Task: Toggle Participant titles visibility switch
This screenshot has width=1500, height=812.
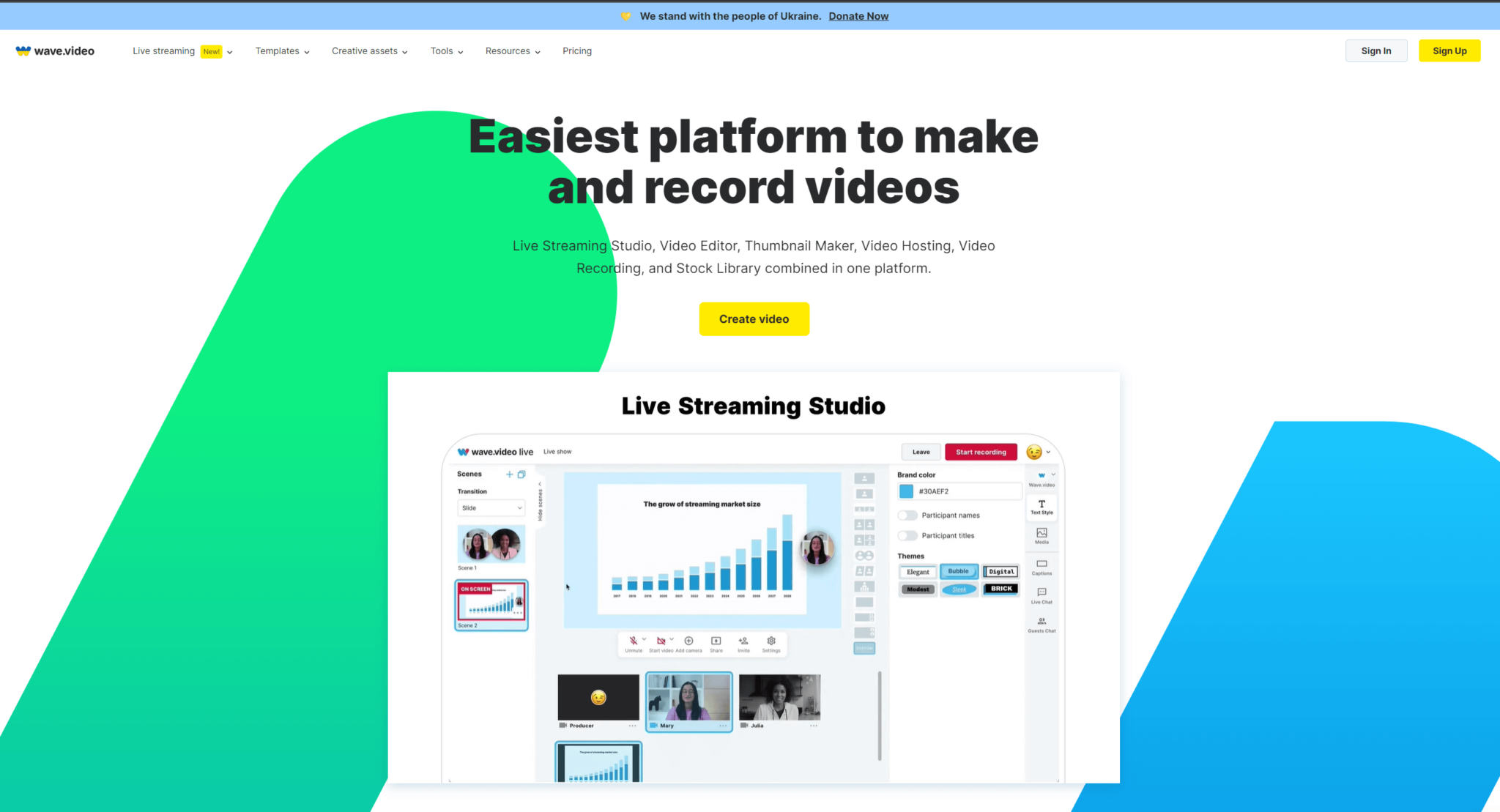Action: pyautogui.click(x=907, y=535)
